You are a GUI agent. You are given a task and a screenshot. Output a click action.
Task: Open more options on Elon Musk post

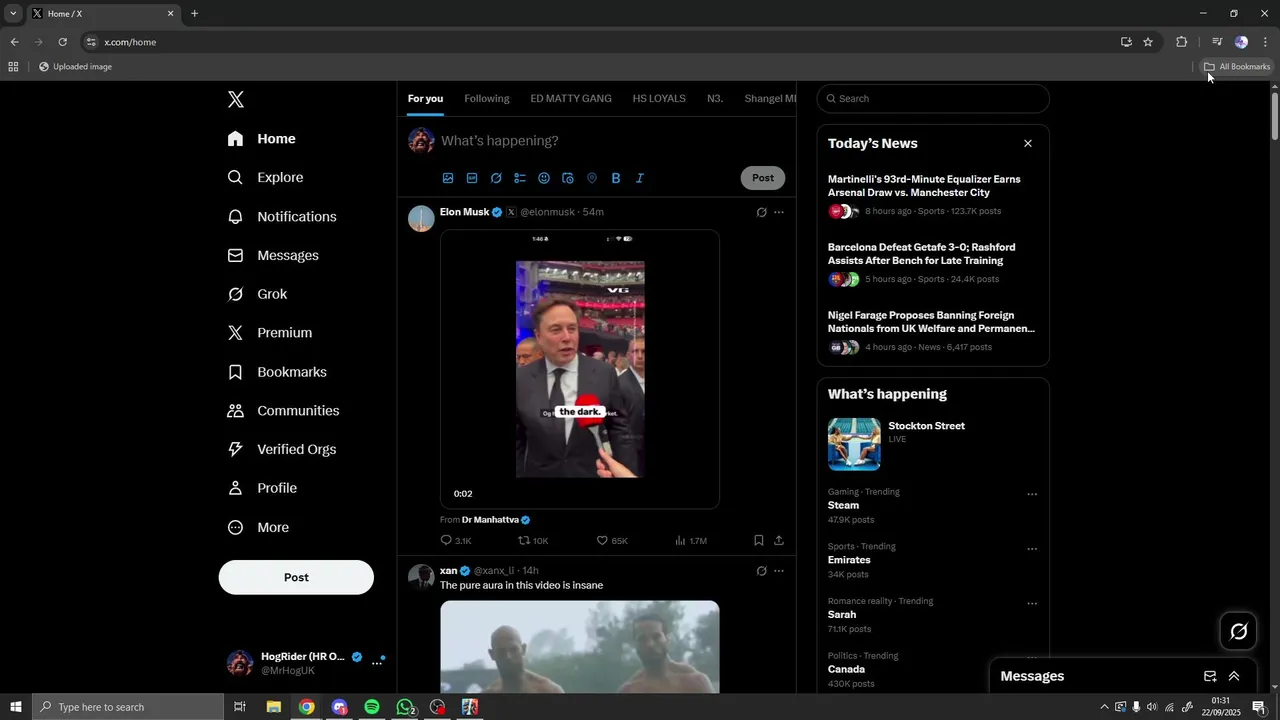(x=779, y=212)
